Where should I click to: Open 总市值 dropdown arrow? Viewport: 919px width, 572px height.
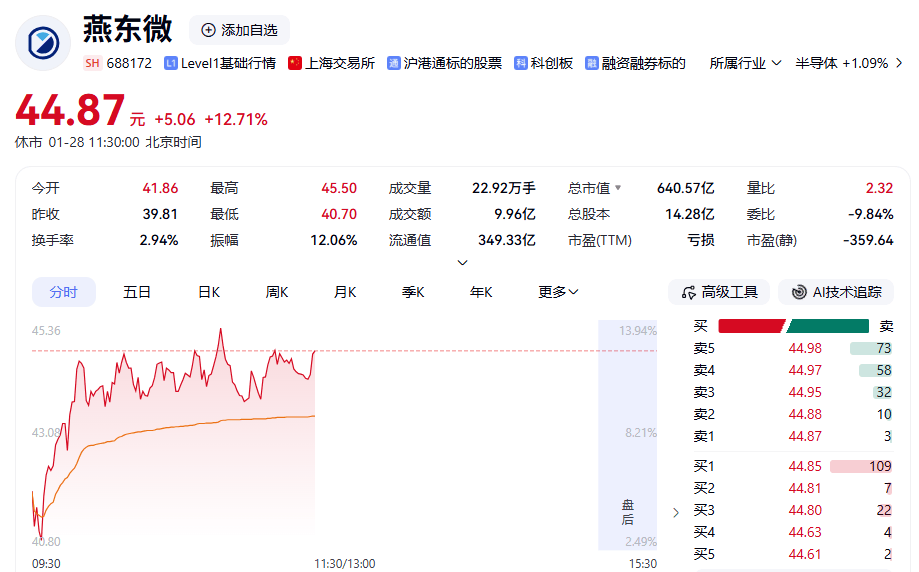pos(618,188)
